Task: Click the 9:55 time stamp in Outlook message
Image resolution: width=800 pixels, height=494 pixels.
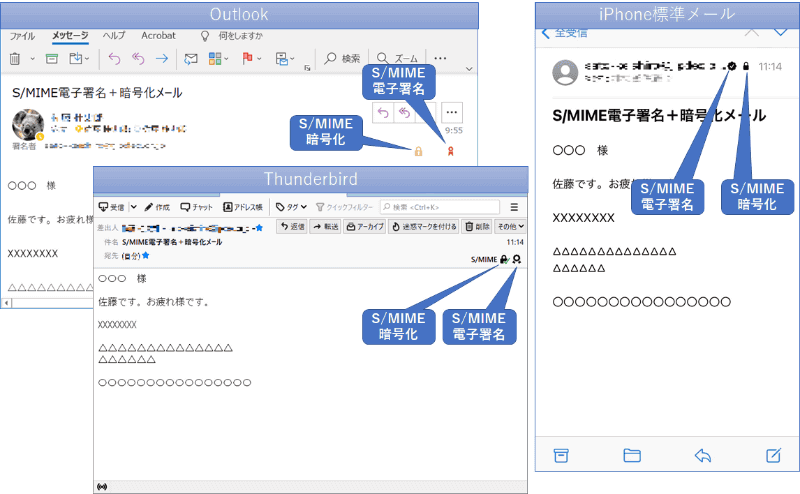Action: click(x=454, y=131)
